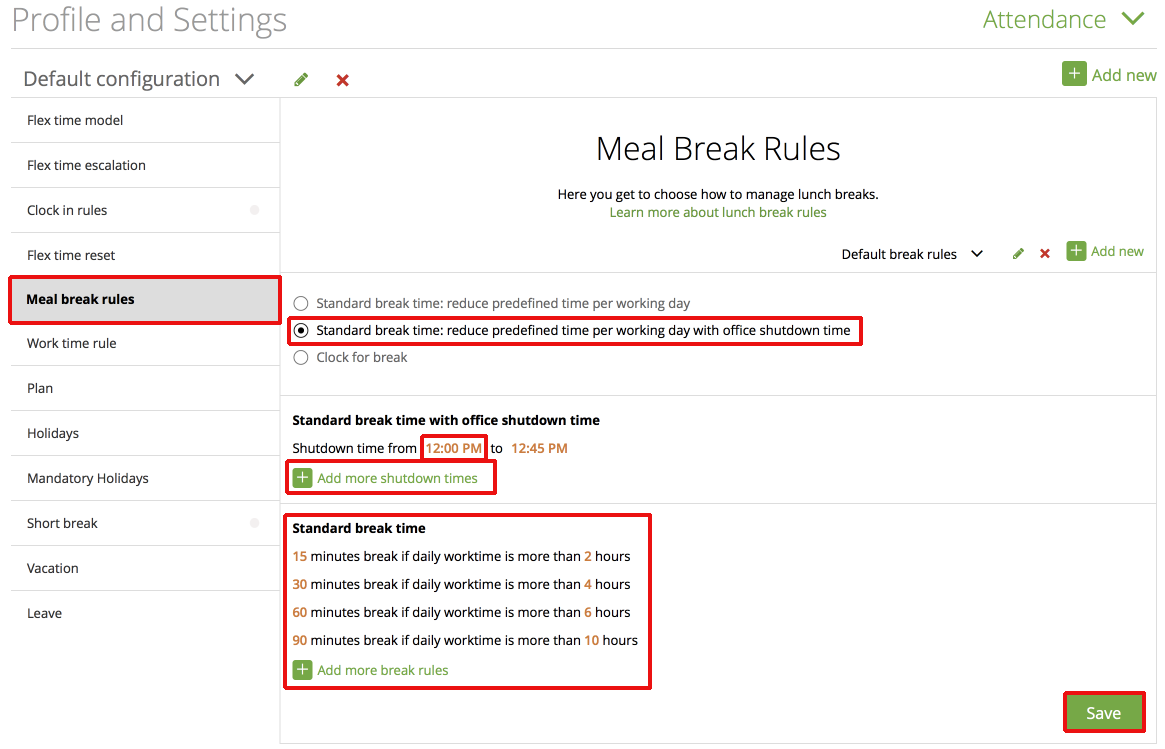The image size is (1165, 749).
Task: Open the Vacation settings section
Action: 52,568
